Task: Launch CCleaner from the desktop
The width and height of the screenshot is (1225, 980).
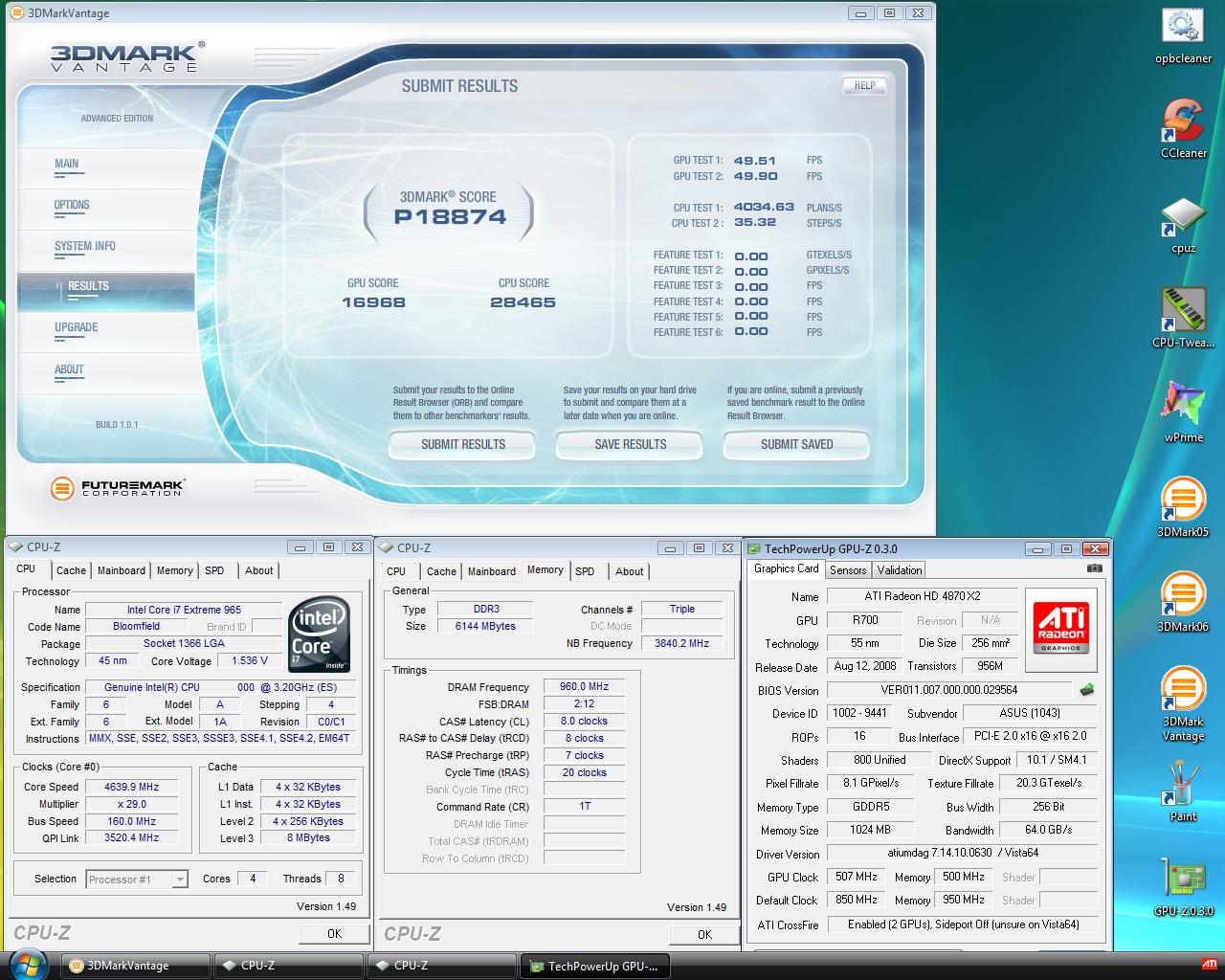Action: [1183, 128]
